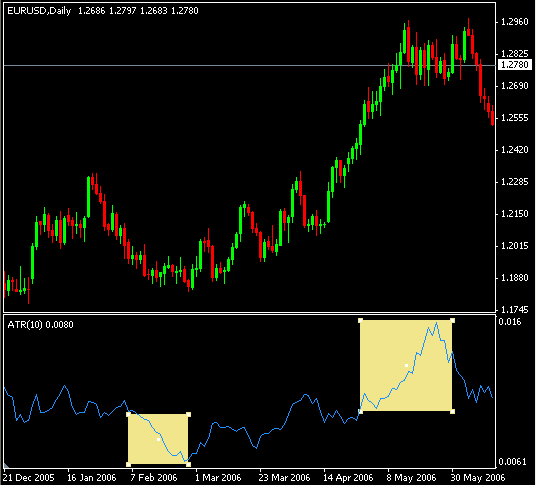Select top-left handle of the large yellow rectangle
Viewport: 537px width, 485px height.
click(360, 321)
